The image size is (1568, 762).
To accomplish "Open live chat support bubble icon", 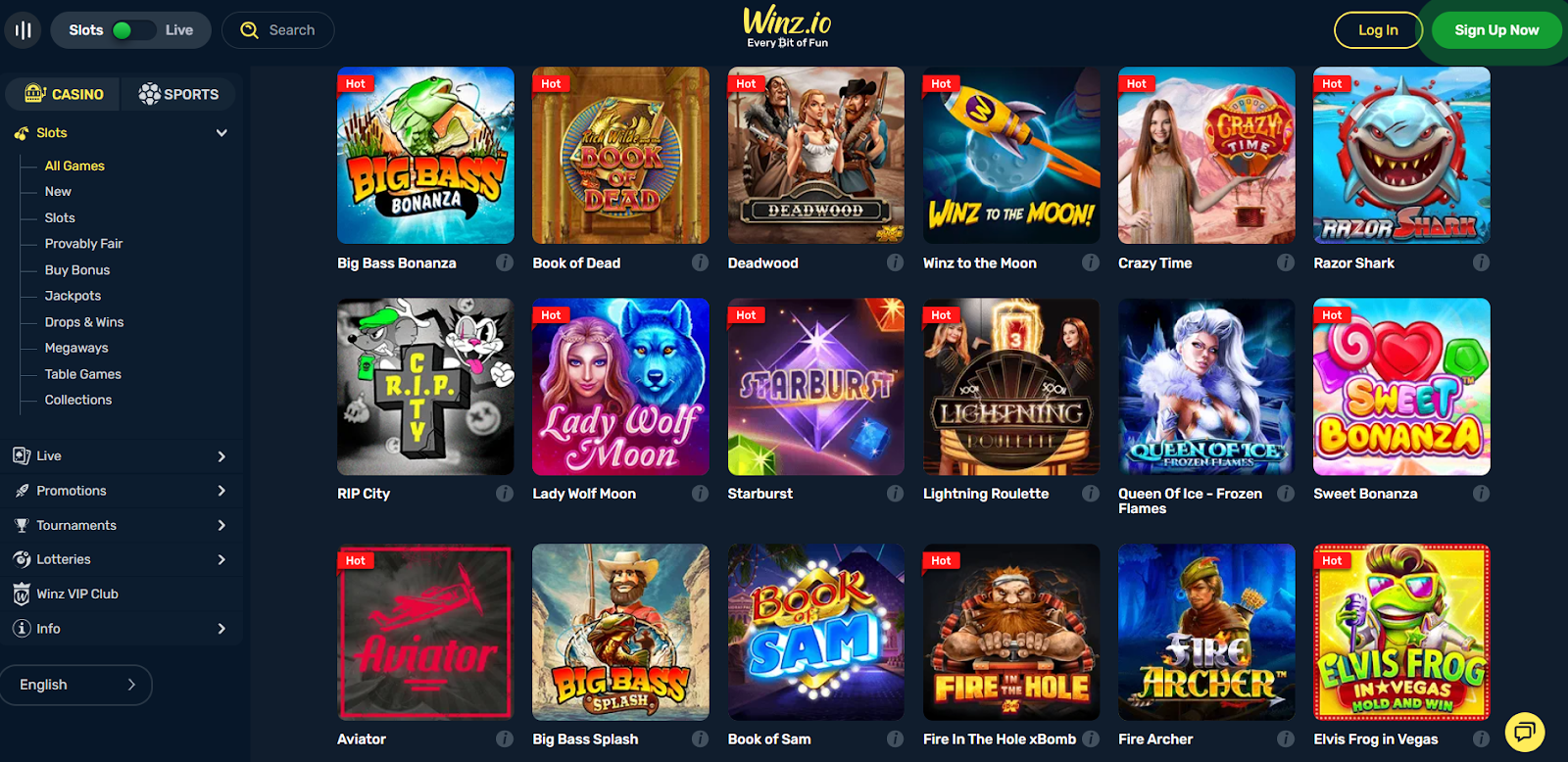I will [1525, 732].
